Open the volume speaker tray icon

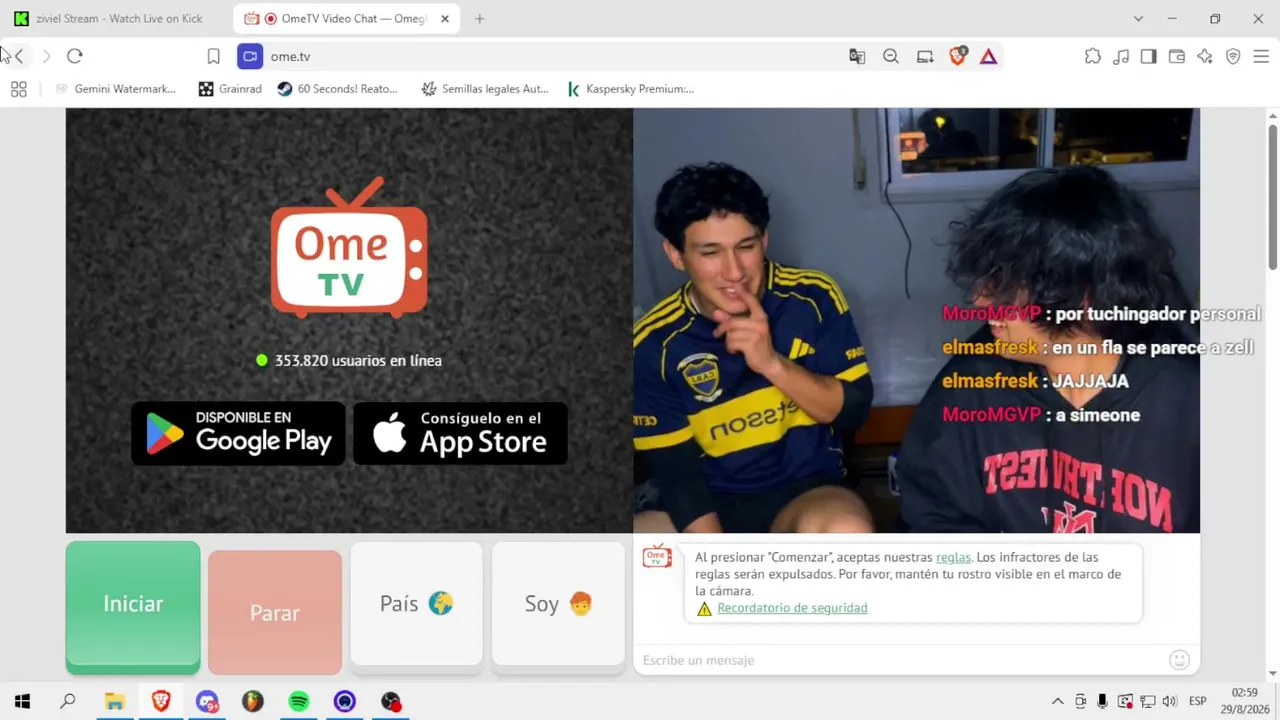click(1169, 701)
